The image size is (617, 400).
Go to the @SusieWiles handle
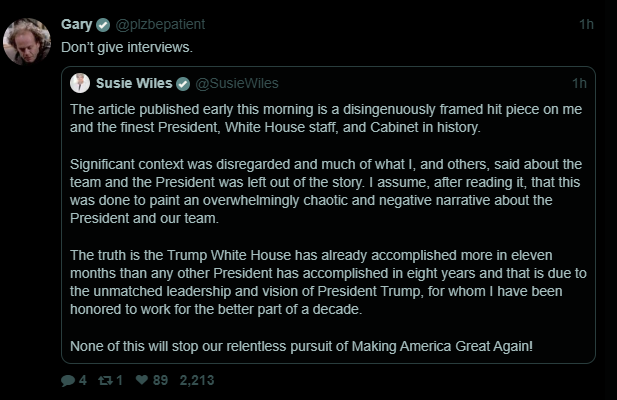(x=236, y=83)
